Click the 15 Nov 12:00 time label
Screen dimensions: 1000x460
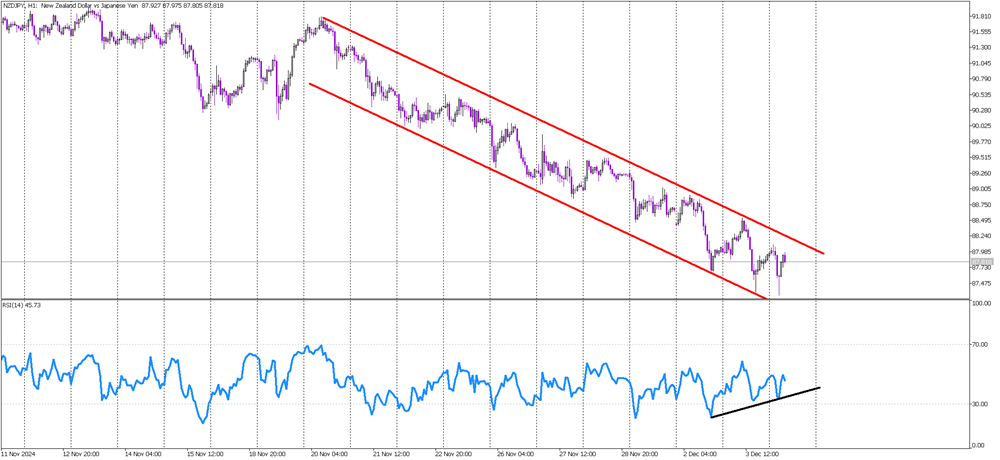point(206,454)
